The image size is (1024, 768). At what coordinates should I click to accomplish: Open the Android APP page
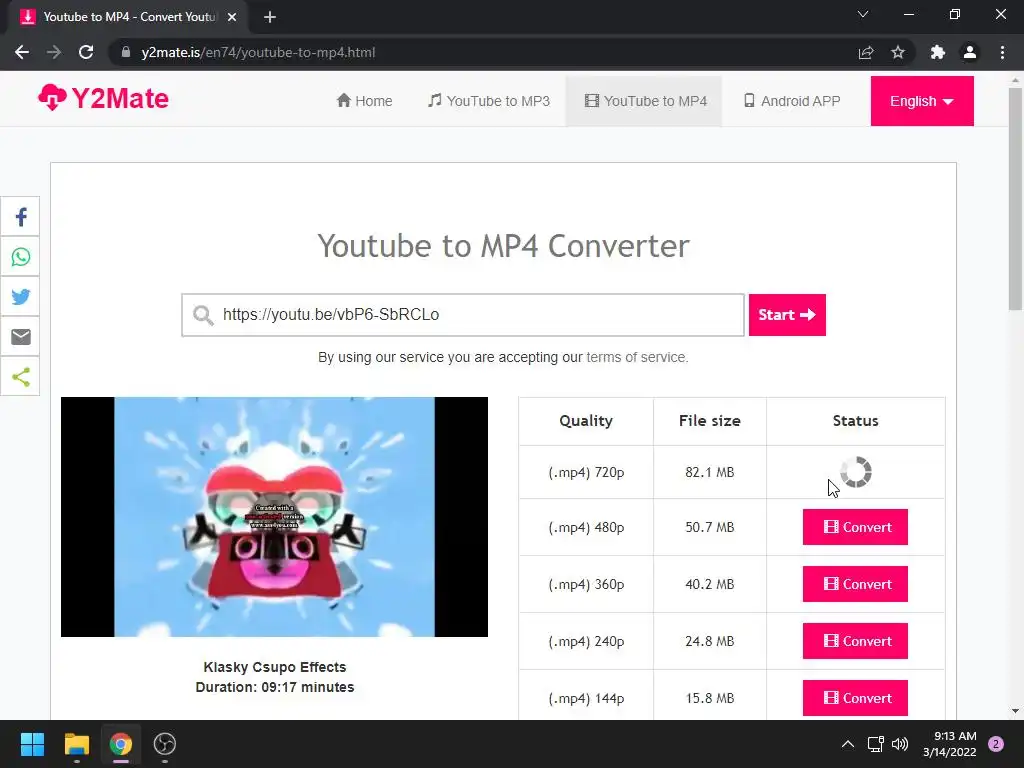coord(792,101)
